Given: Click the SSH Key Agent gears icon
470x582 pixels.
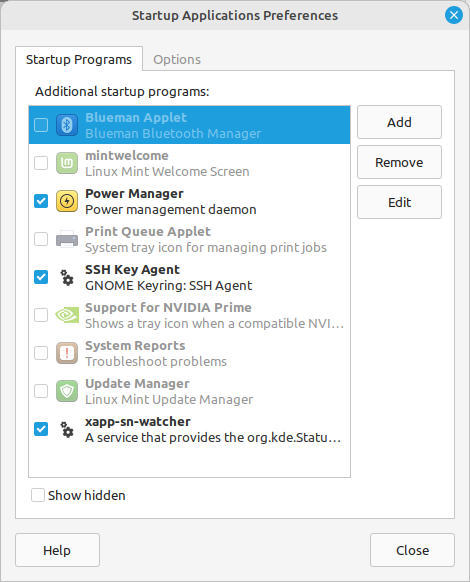Looking at the screenshot, I should tap(67, 277).
